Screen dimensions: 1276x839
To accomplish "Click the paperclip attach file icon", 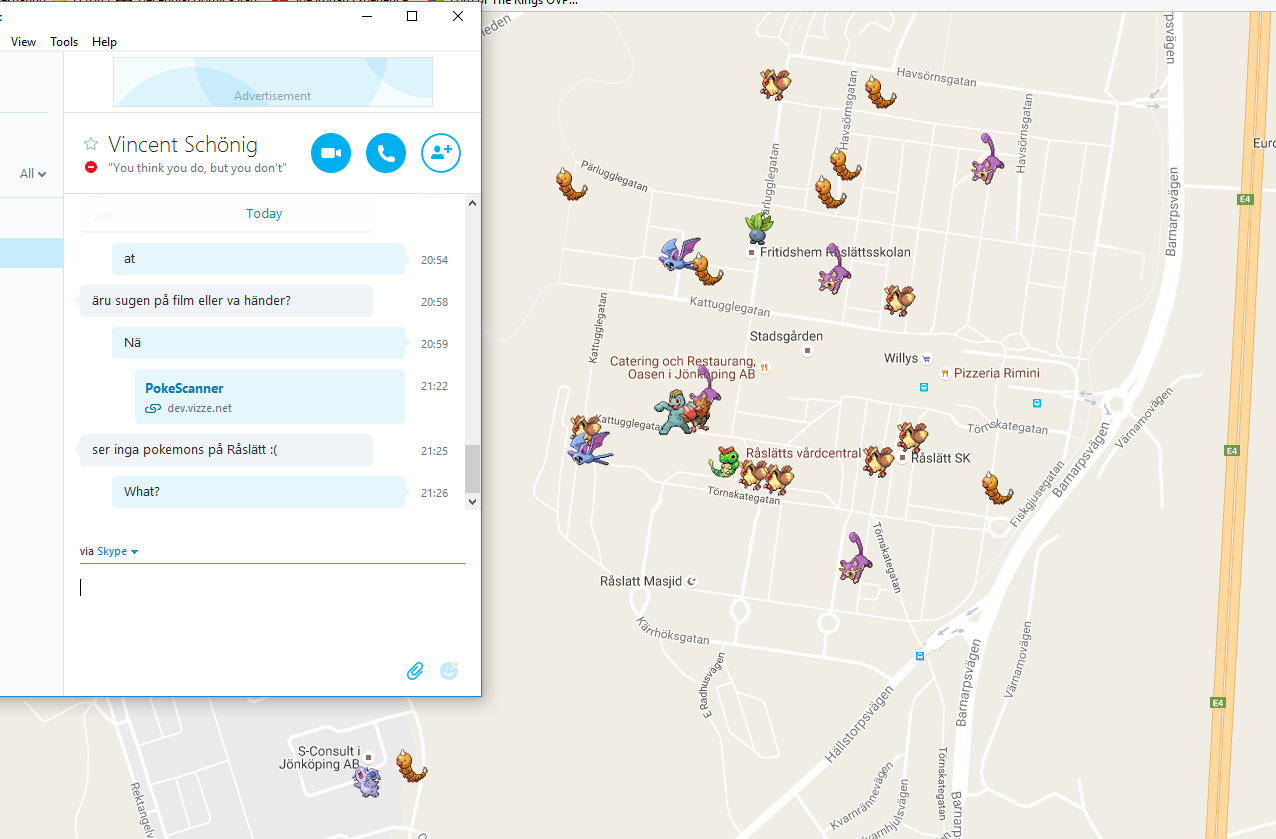I will coord(415,671).
